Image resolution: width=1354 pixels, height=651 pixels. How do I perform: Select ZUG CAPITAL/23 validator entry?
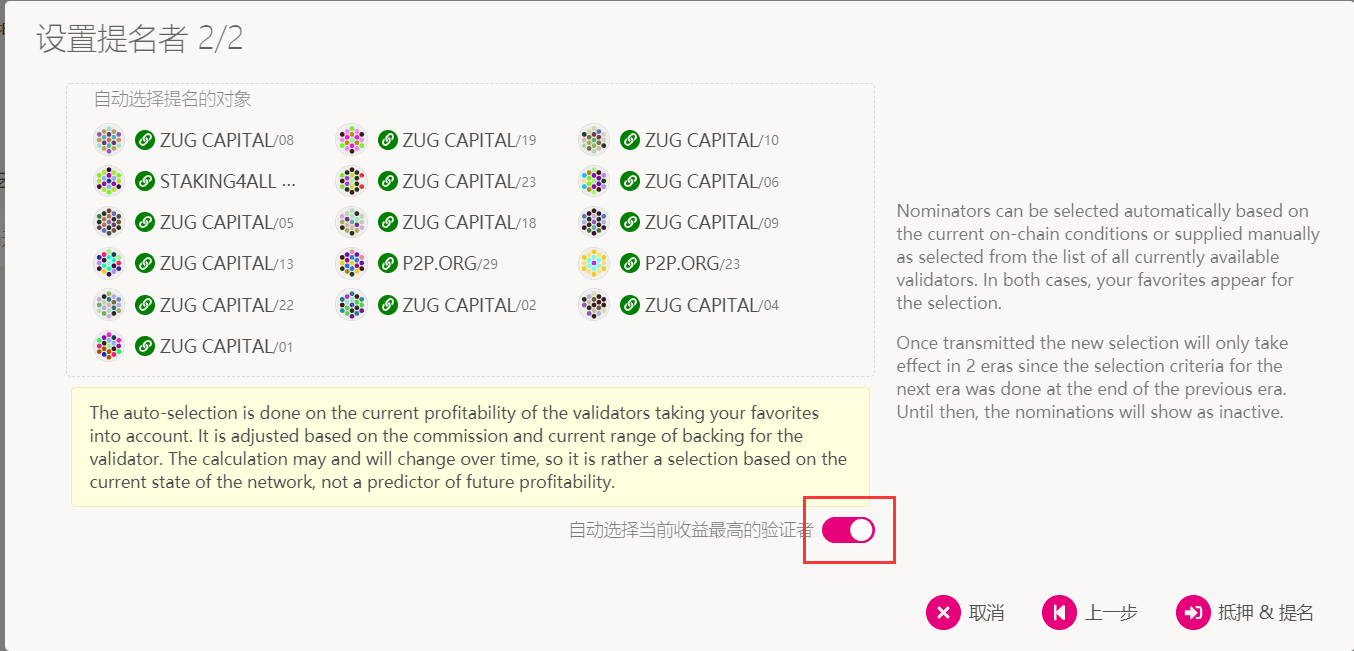tap(470, 181)
